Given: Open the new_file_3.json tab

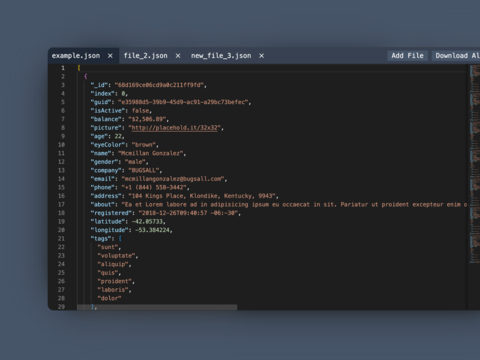Looking at the screenshot, I should [x=221, y=56].
